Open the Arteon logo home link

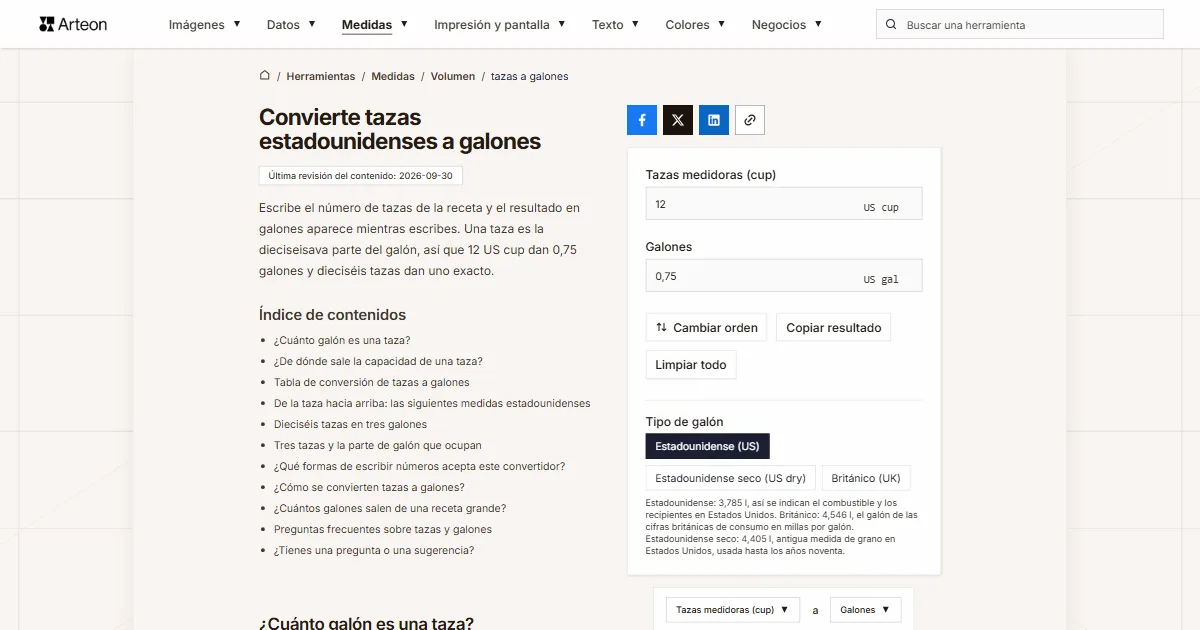coord(73,24)
